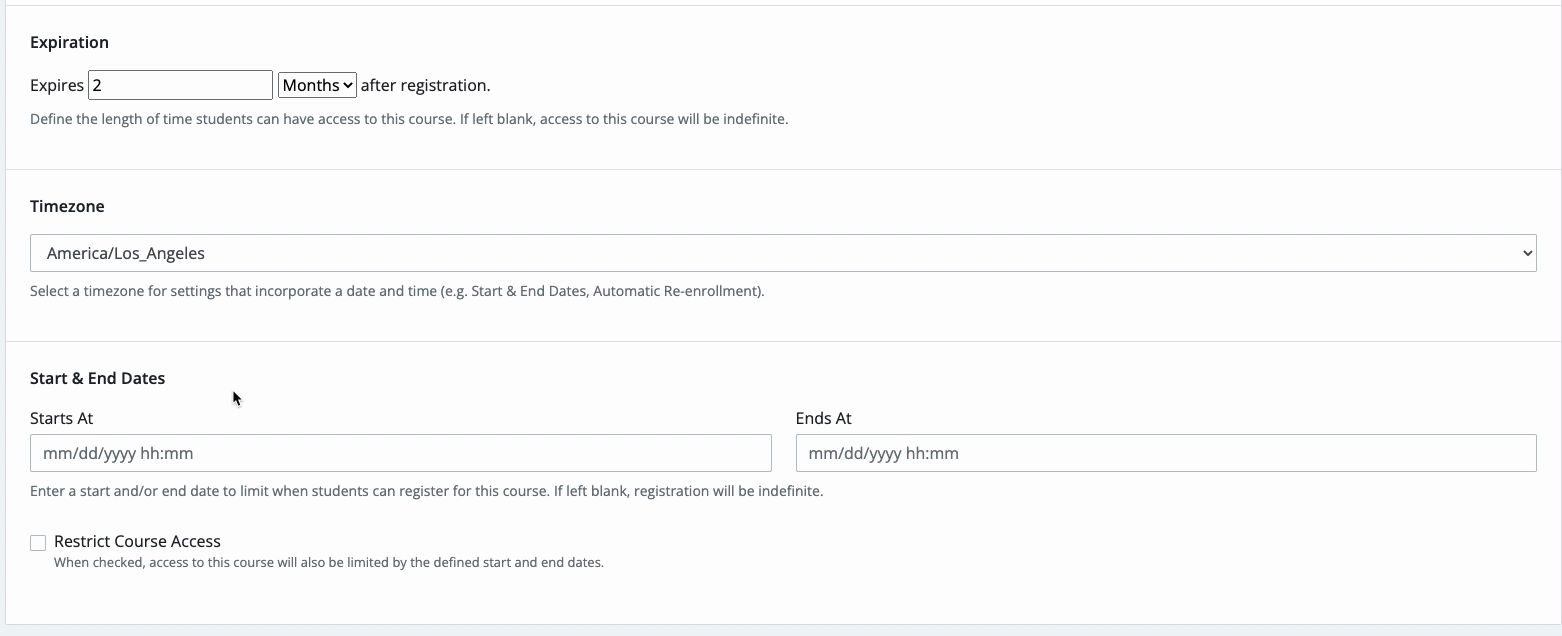Click the Expires label before the number field
This screenshot has width=1562, height=636.
coord(57,85)
